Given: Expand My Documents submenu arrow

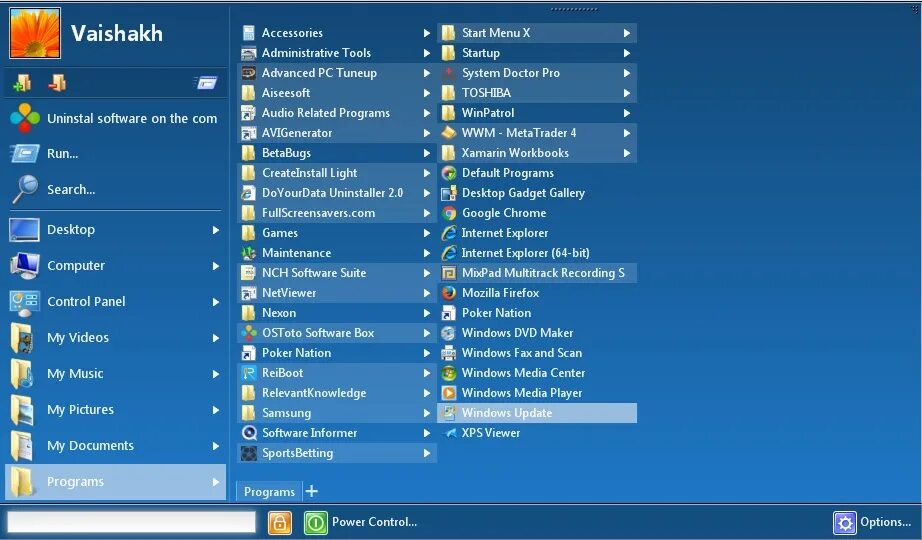Looking at the screenshot, I should (x=216, y=446).
